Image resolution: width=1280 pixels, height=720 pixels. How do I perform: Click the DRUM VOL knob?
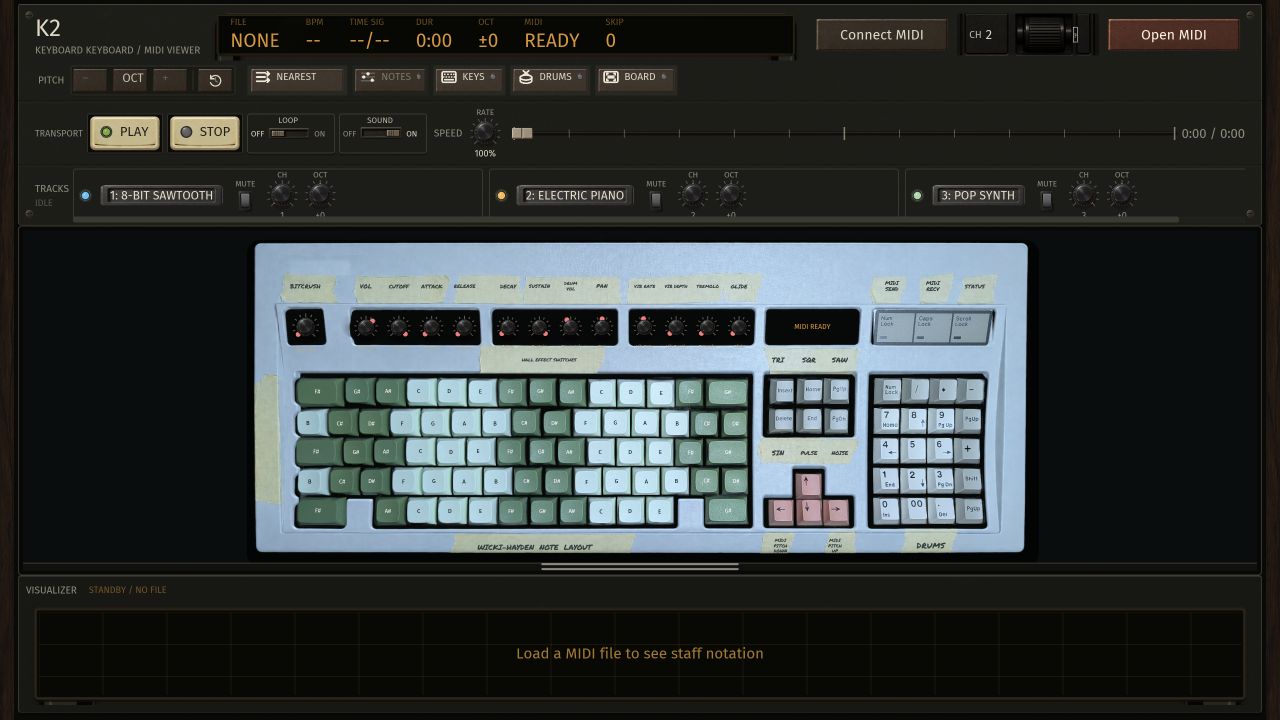tap(571, 326)
